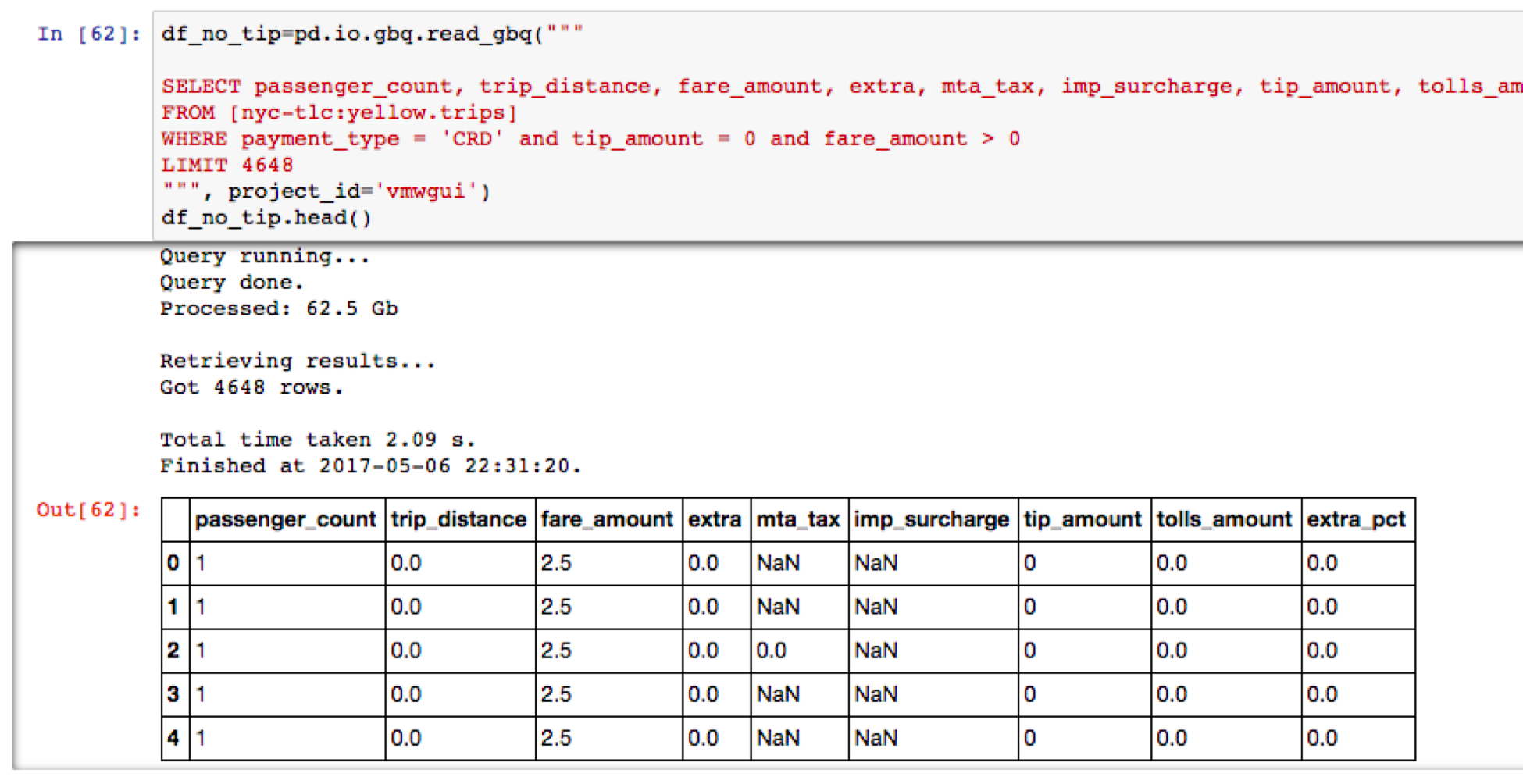Place cursor on the read_gbq code line
Screen dimensions: 1523x784
[372, 34]
